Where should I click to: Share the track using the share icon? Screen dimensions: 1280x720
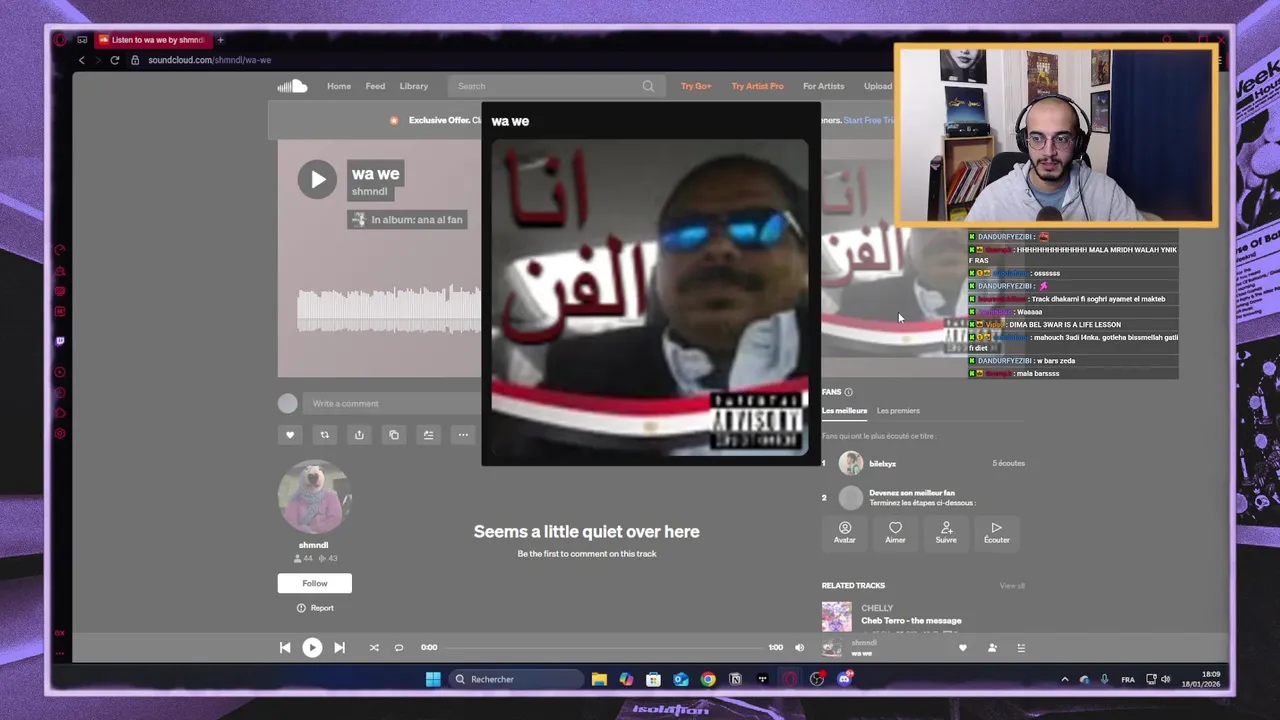click(x=359, y=435)
